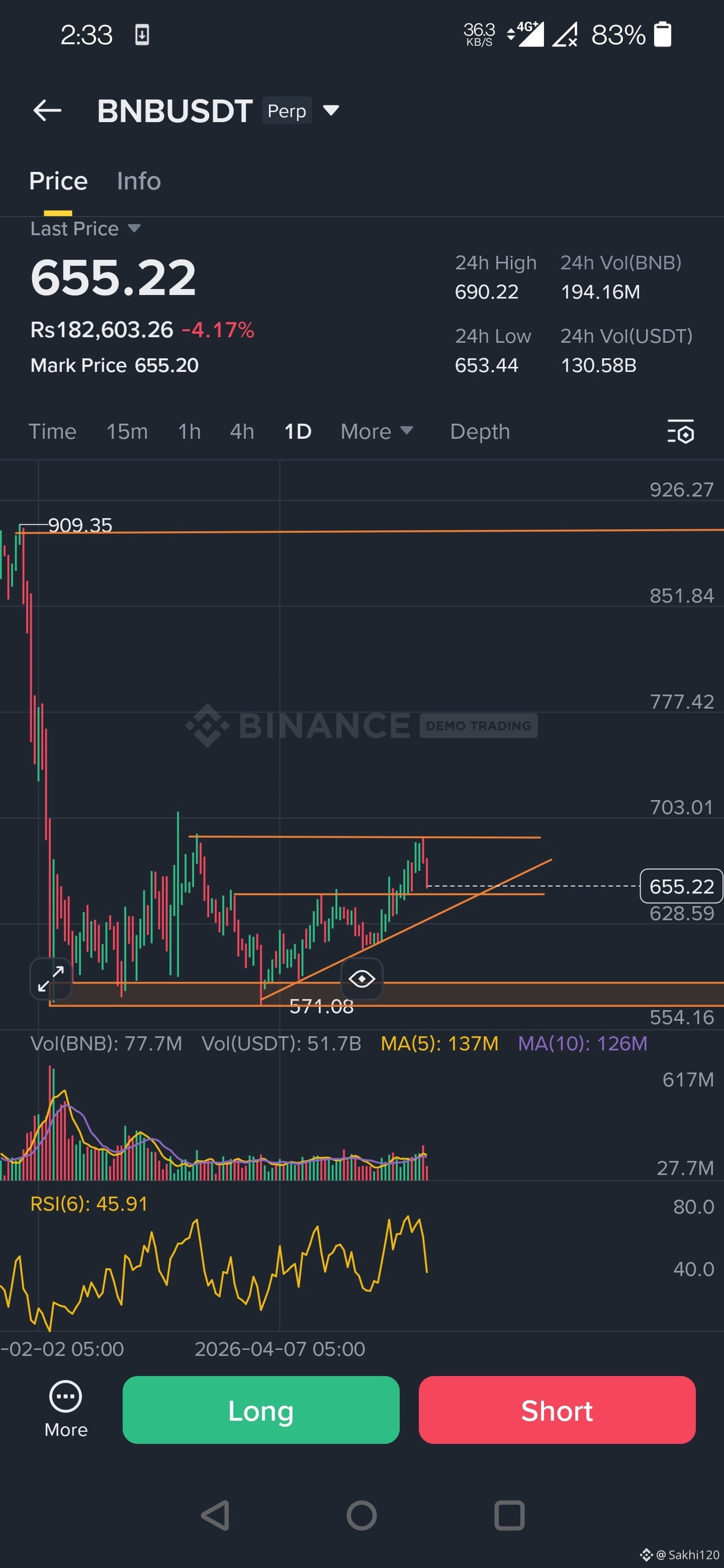724x1568 pixels.
Task: Tap the 909.35 high price marker
Action: 80,525
